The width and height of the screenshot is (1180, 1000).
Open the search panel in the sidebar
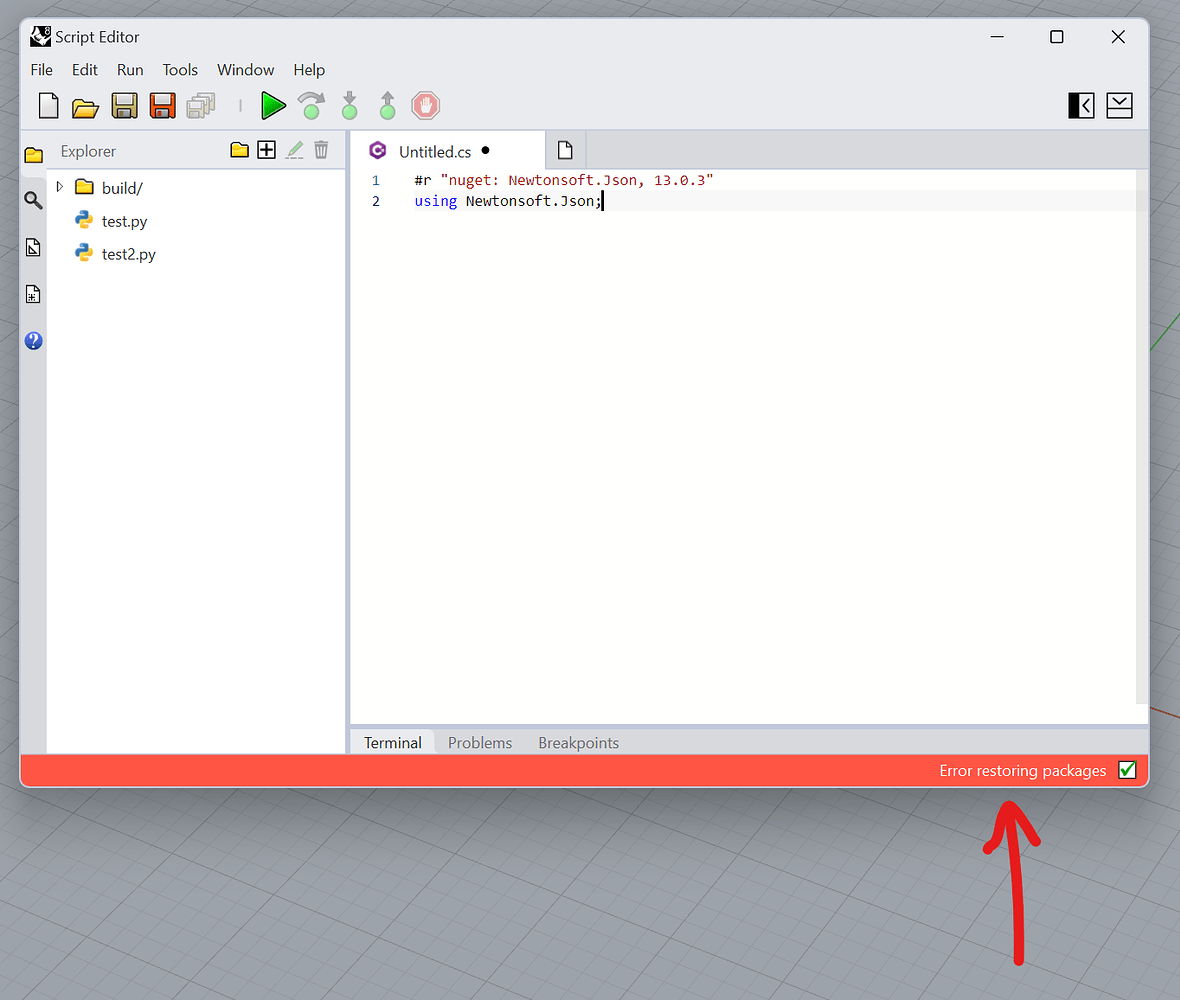[x=33, y=200]
